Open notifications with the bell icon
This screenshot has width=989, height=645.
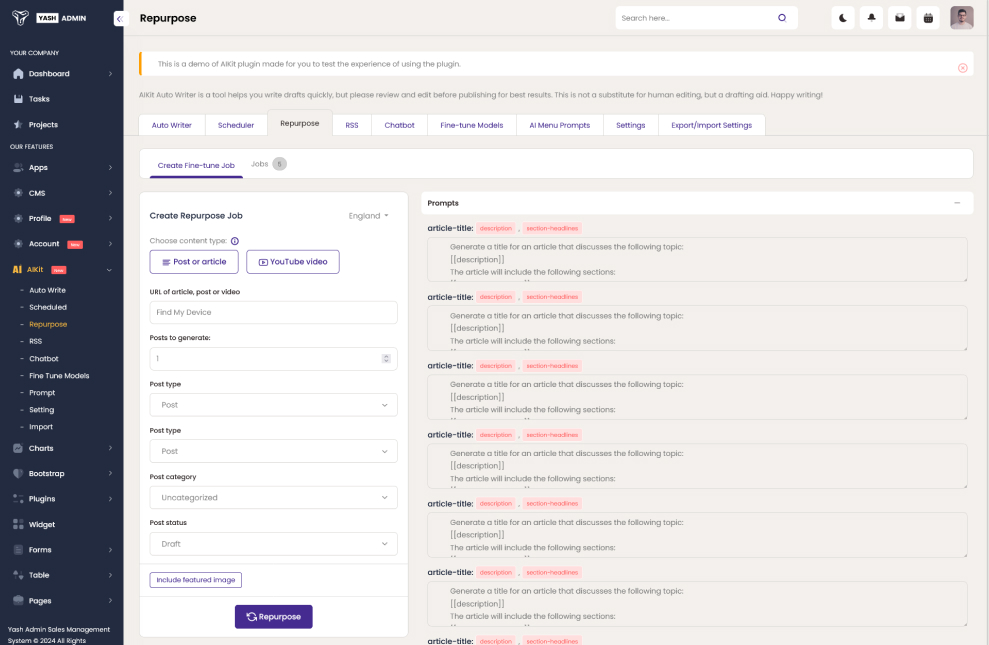(x=871, y=18)
